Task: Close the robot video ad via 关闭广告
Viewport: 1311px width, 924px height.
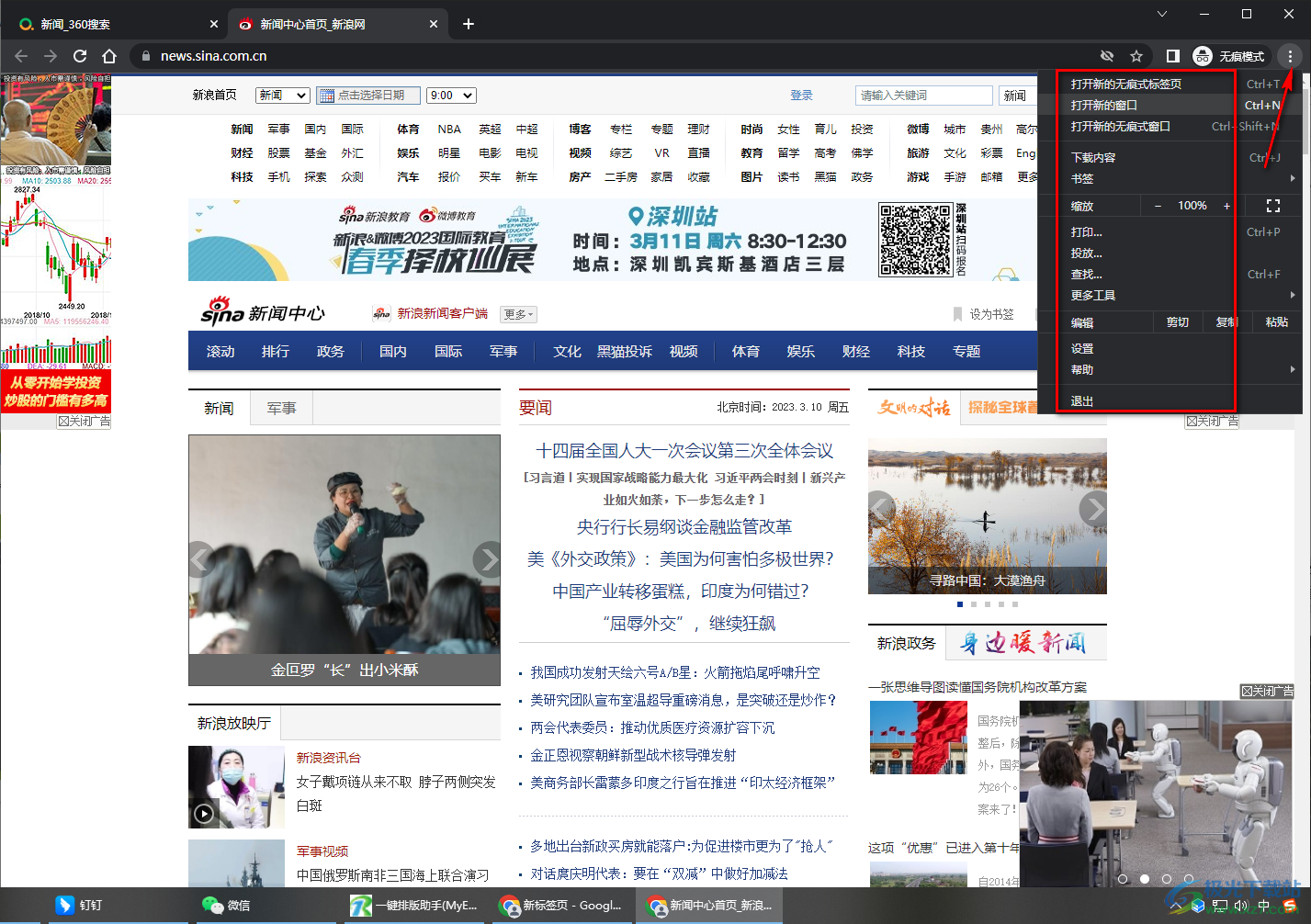Action: pyautogui.click(x=1267, y=691)
